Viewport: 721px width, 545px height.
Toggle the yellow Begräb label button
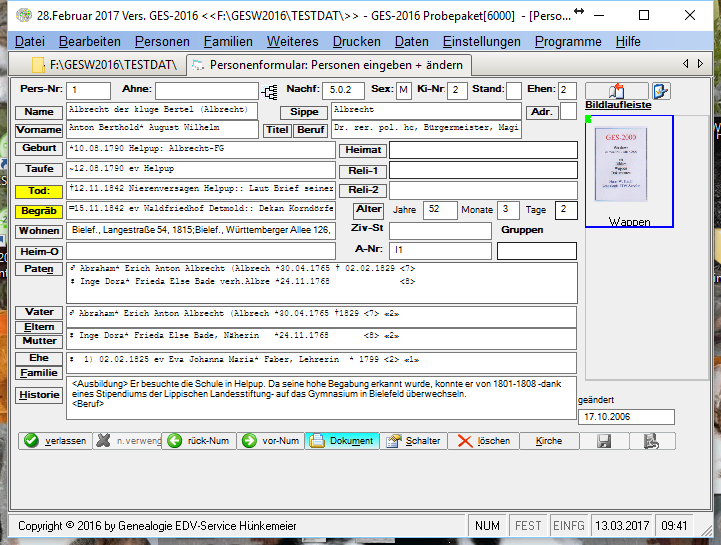click(39, 211)
